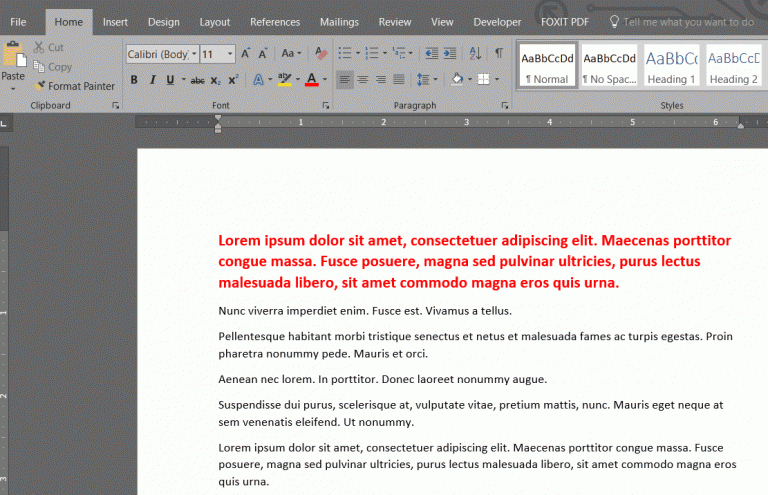Open the numbering library dropdown arrow
This screenshot has height=495, width=768.
coord(385,53)
